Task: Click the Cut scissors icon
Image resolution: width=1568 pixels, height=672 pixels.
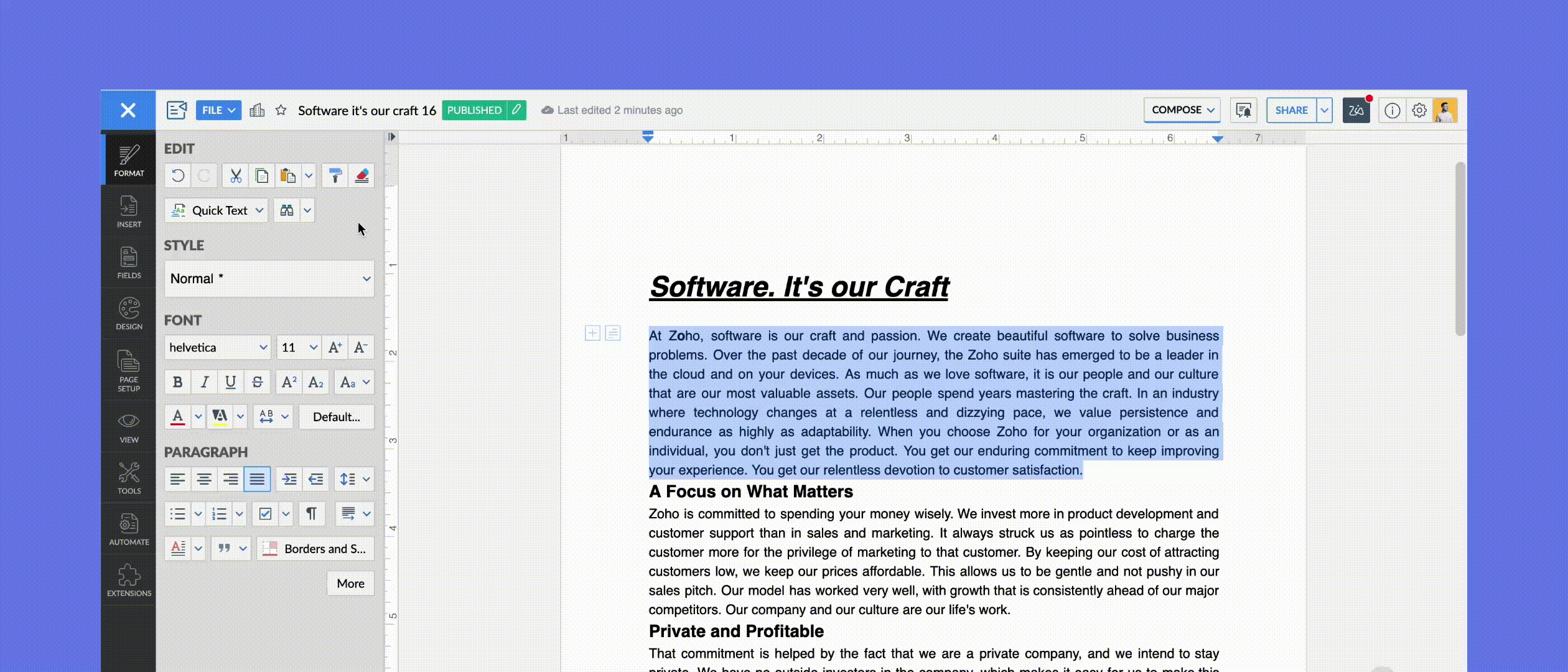Action: [x=235, y=175]
